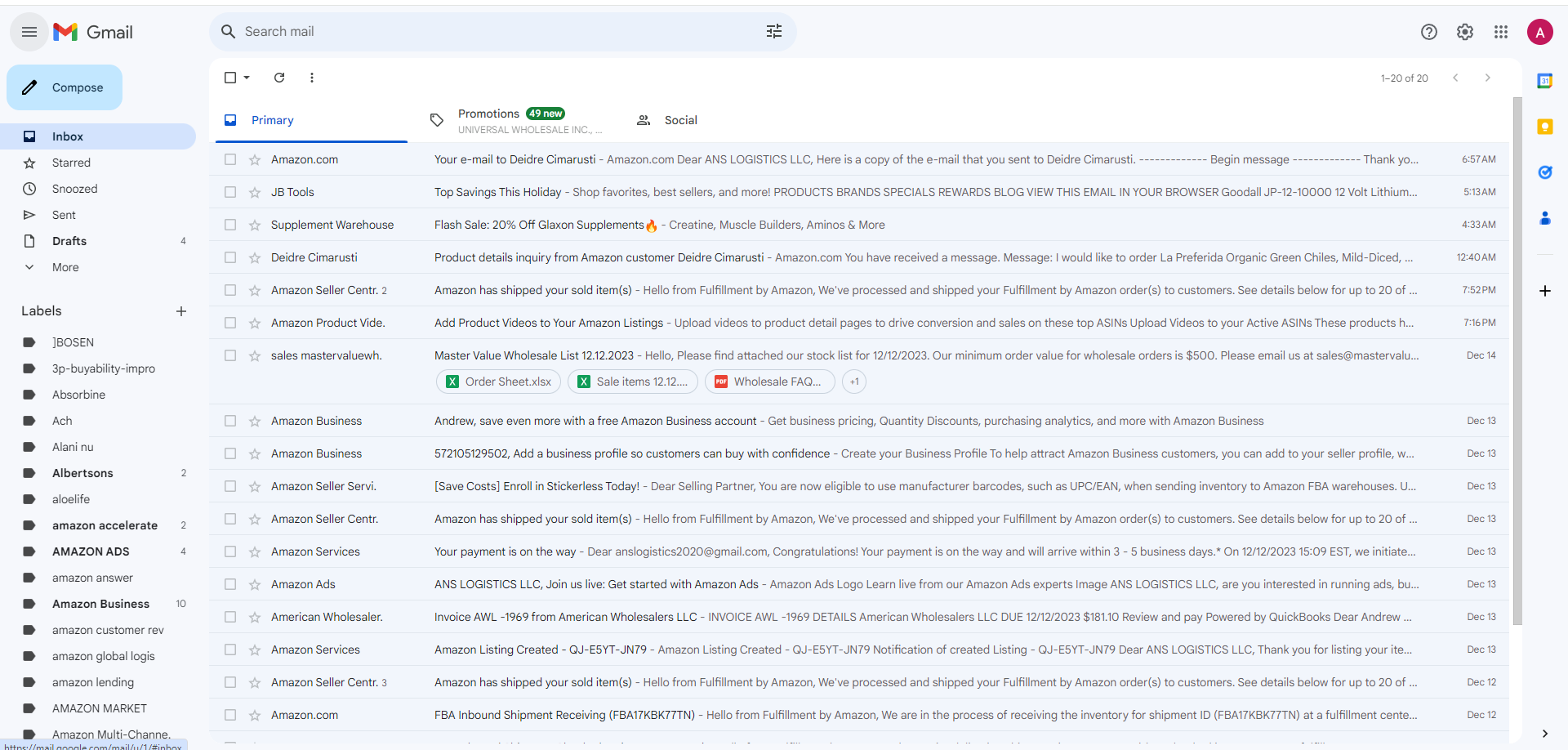Screen dimensions: 1568x750
Task: Open the Wholesale FAQ PDF attachment
Action: tap(770, 382)
